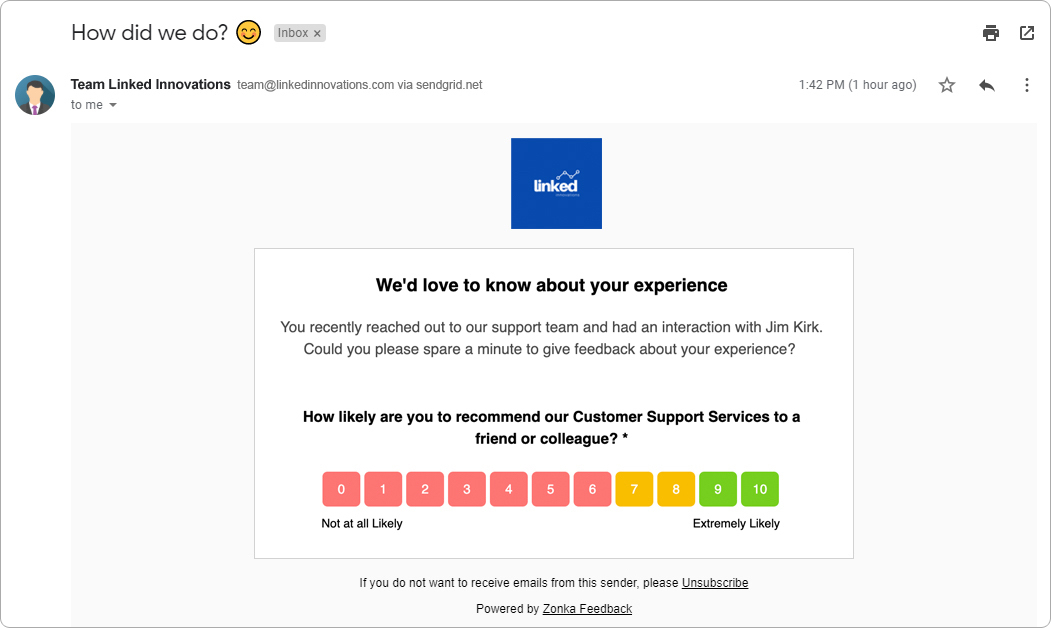Click the Unsubscribe link
Image resolution: width=1051 pixels, height=628 pixels.
click(715, 582)
